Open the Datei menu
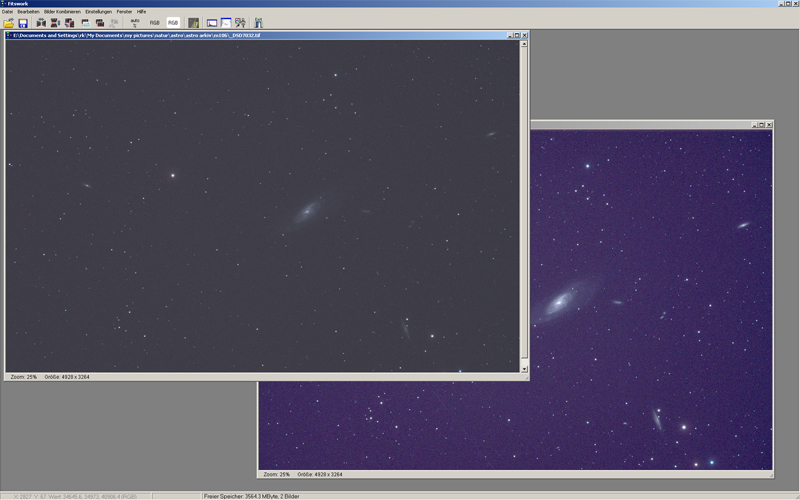The height and width of the screenshot is (500, 800). (x=7, y=11)
